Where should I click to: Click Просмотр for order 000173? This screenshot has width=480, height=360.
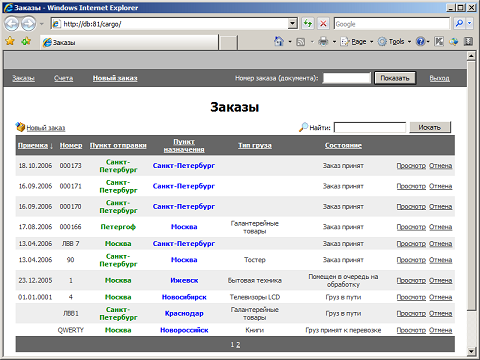[411, 166]
